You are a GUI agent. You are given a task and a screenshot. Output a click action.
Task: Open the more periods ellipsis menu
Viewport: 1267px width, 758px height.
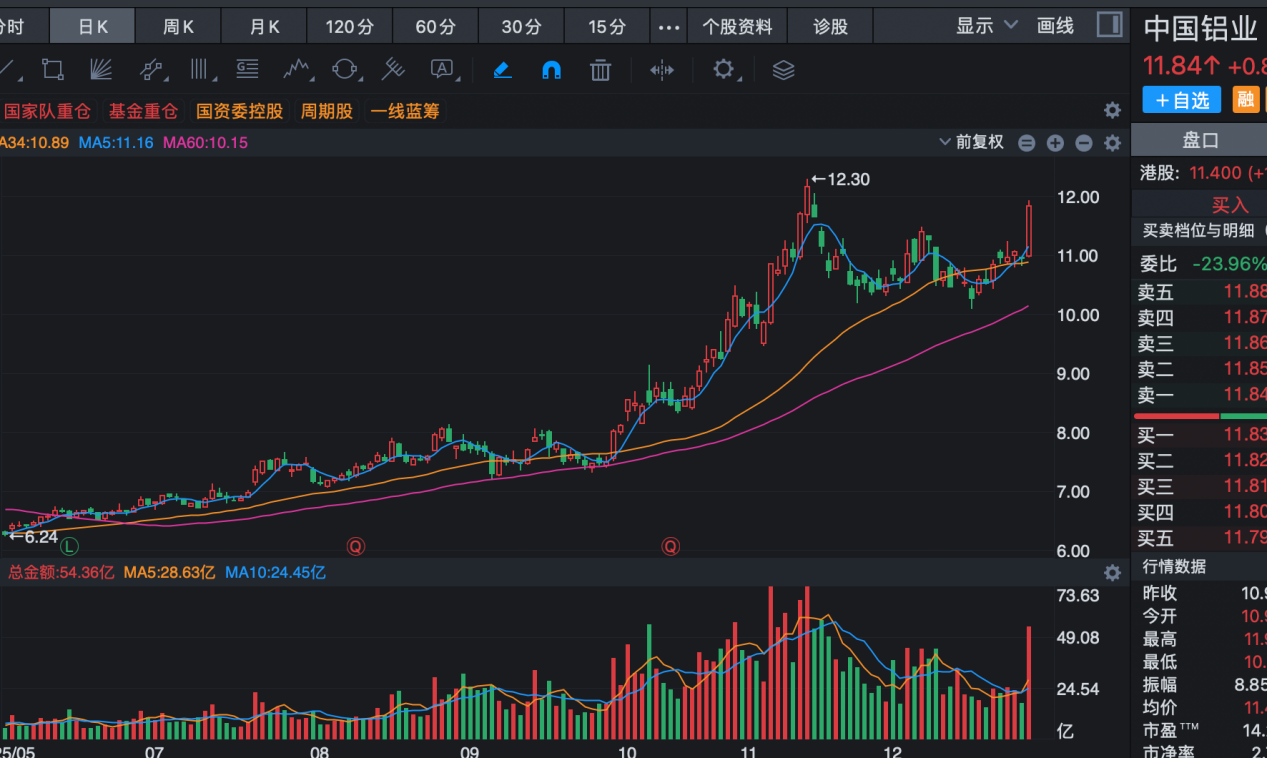point(669,27)
